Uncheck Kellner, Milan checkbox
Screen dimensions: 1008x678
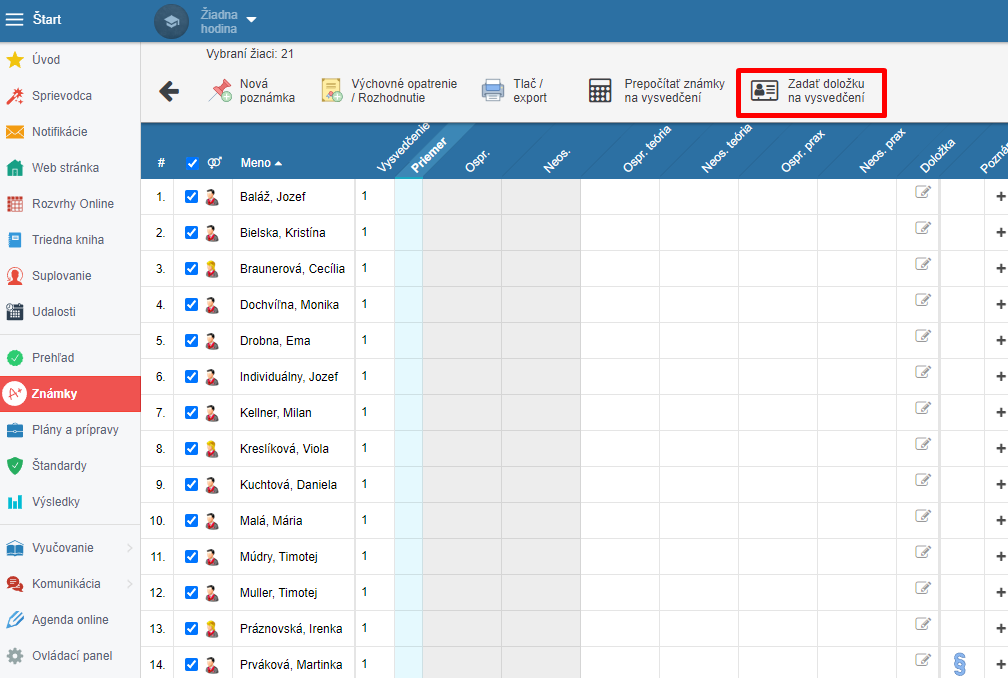point(192,413)
